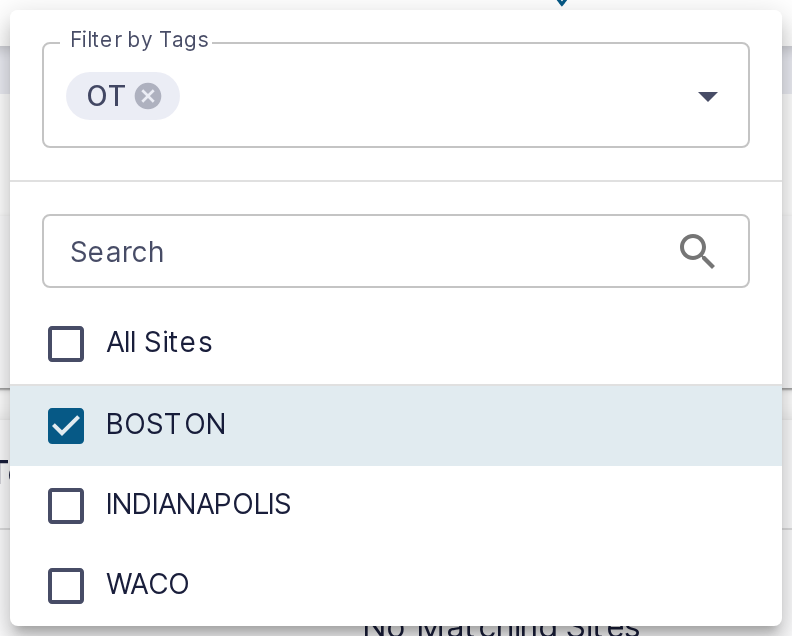Select the BOSTON site label
The height and width of the screenshot is (636, 792).
(x=166, y=424)
